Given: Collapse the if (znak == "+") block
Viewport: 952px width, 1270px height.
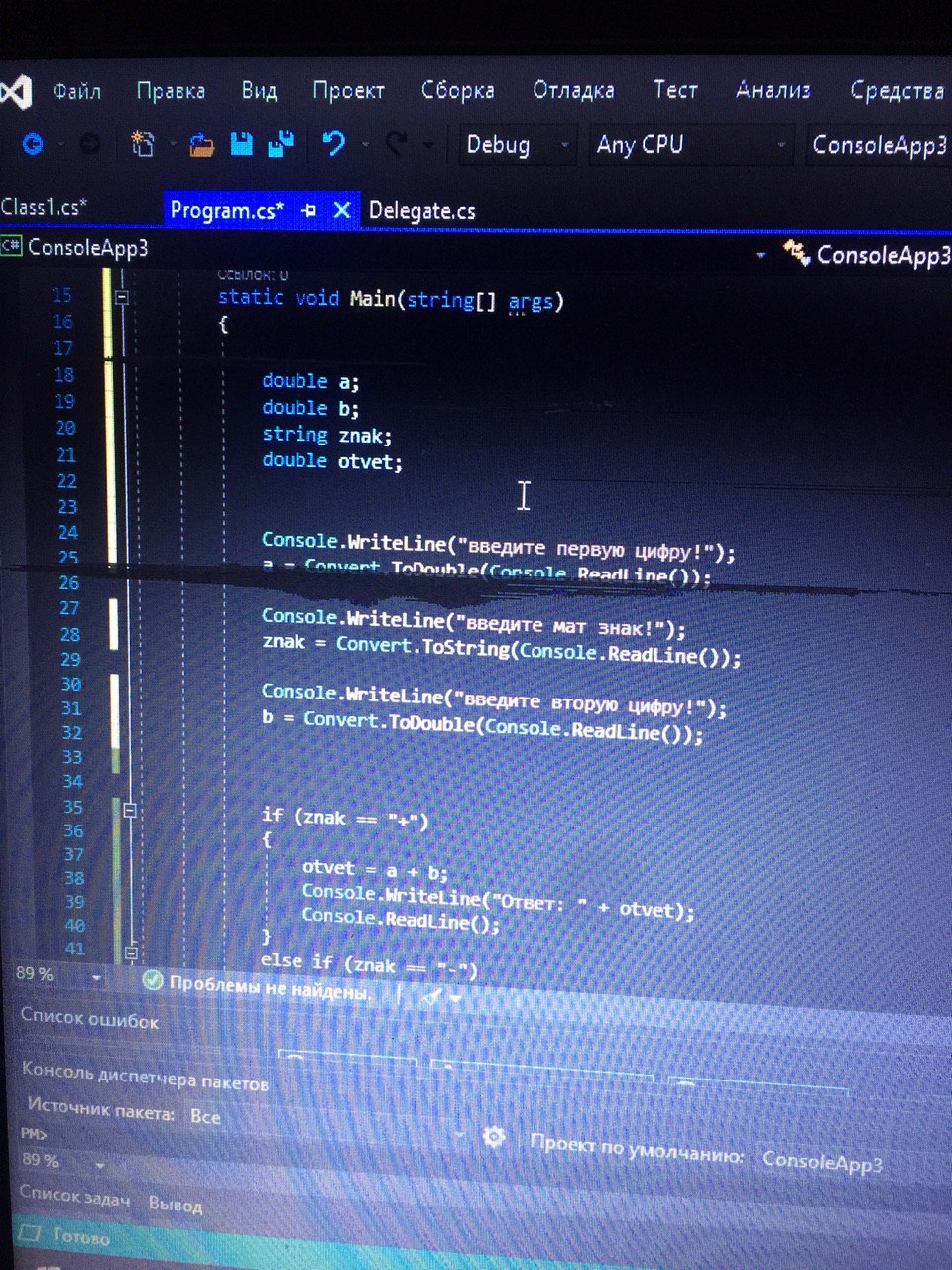Looking at the screenshot, I should 129,810.
